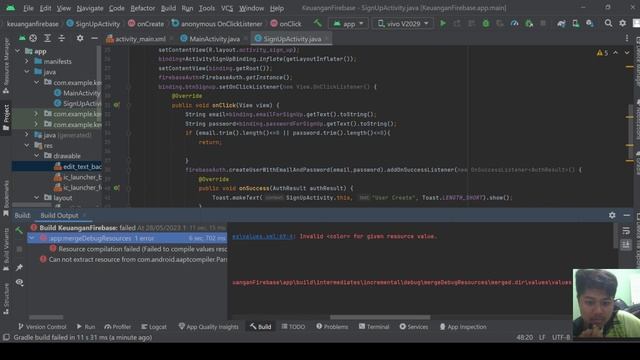The image size is (640, 360).
Task: Toggle the eye view option in Build panel
Action: (19, 282)
